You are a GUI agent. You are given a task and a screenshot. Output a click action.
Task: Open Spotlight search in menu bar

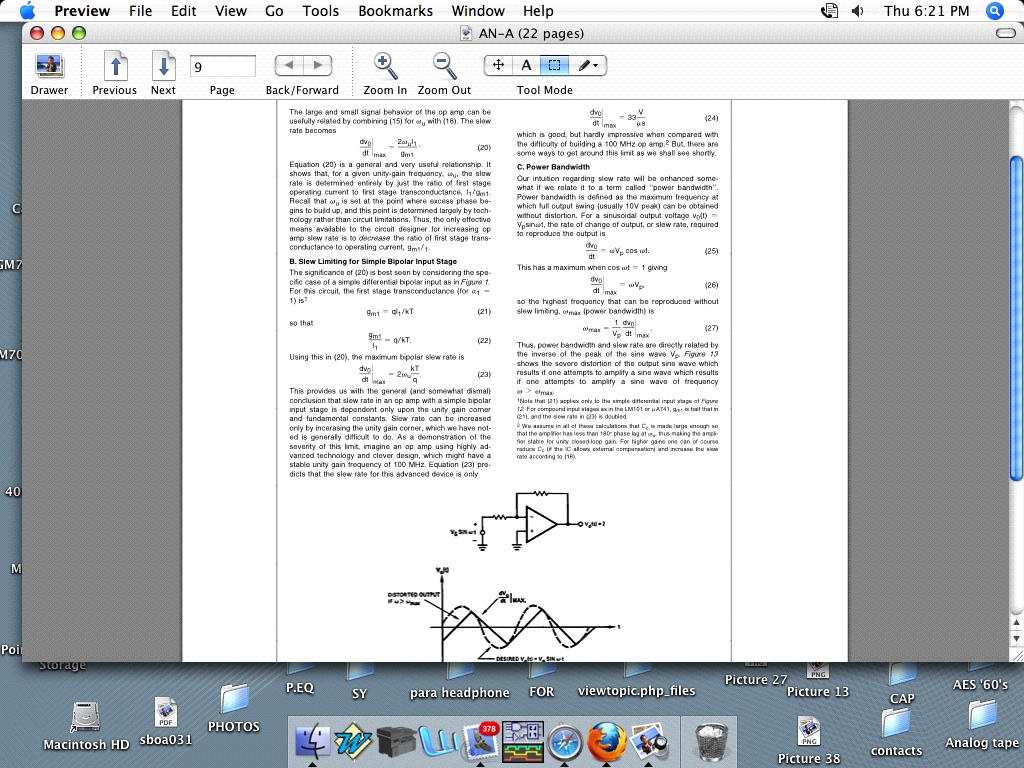coord(995,10)
